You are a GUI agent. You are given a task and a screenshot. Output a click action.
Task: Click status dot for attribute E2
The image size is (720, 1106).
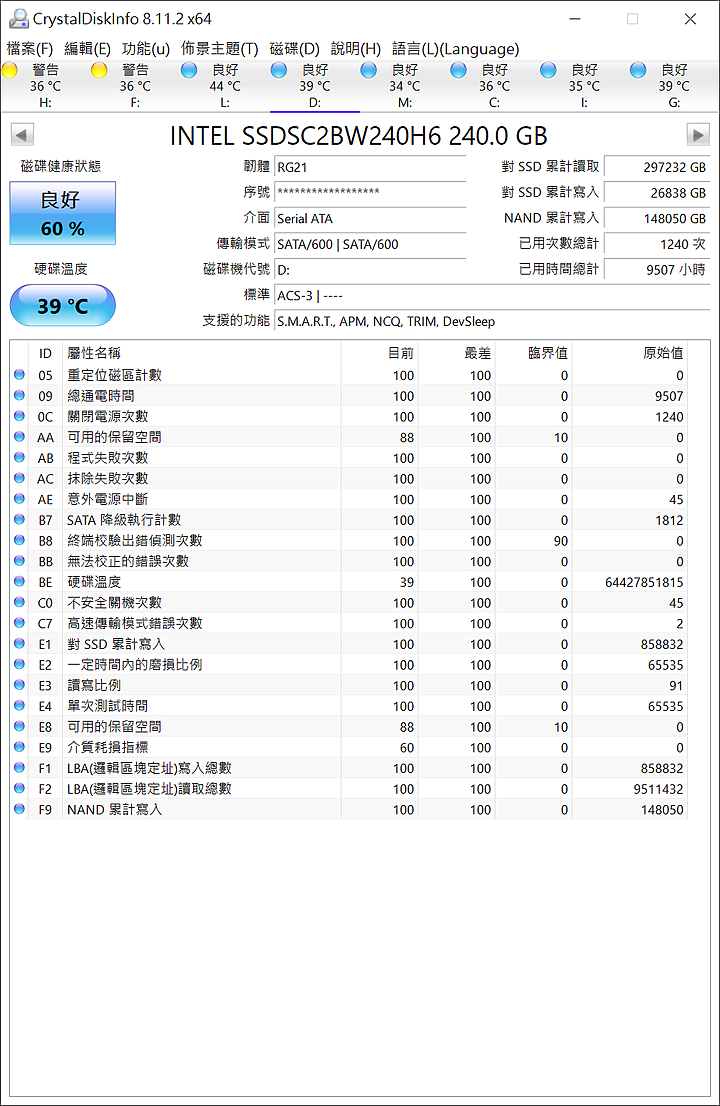[19, 664]
